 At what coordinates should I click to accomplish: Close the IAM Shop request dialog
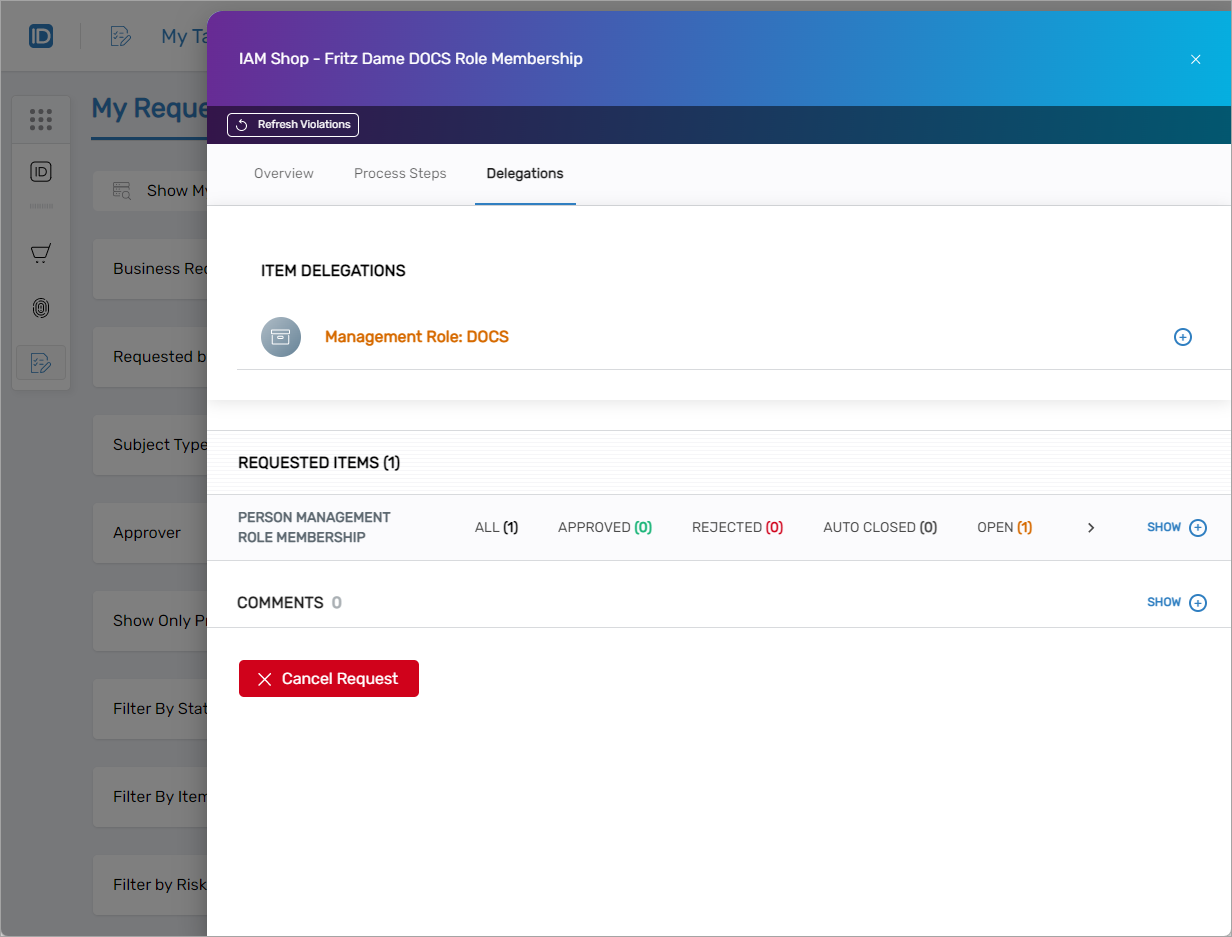pyautogui.click(x=1195, y=60)
